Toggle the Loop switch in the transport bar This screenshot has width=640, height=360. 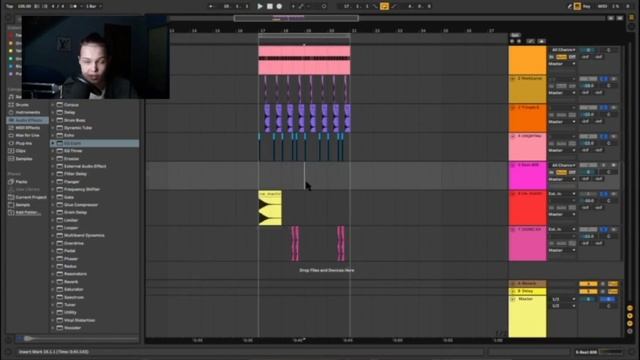click(x=384, y=6)
